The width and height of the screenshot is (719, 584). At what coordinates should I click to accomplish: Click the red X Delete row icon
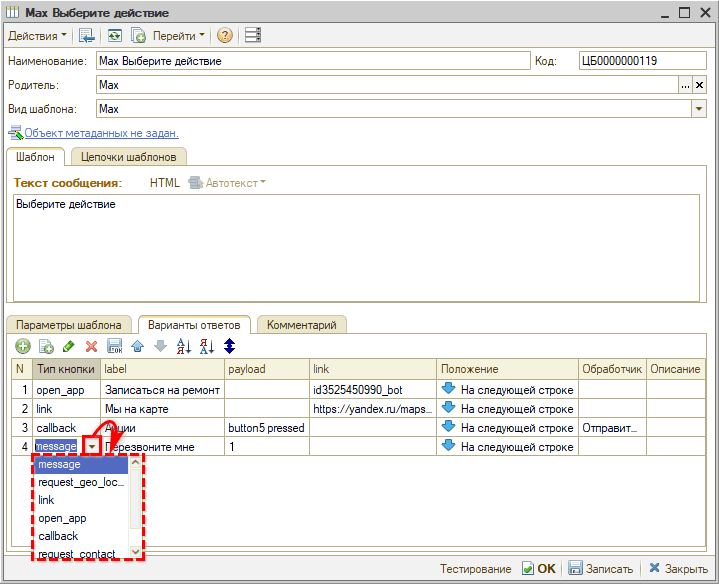click(91, 346)
